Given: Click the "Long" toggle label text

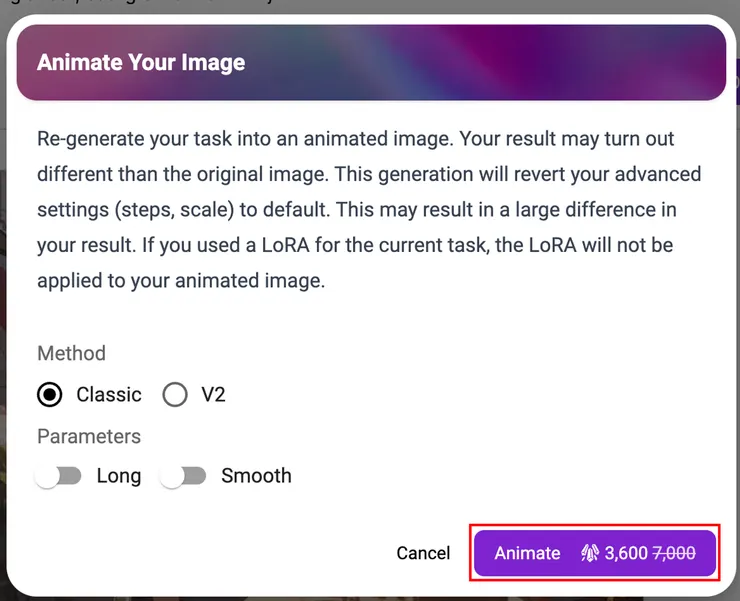Looking at the screenshot, I should coord(119,476).
